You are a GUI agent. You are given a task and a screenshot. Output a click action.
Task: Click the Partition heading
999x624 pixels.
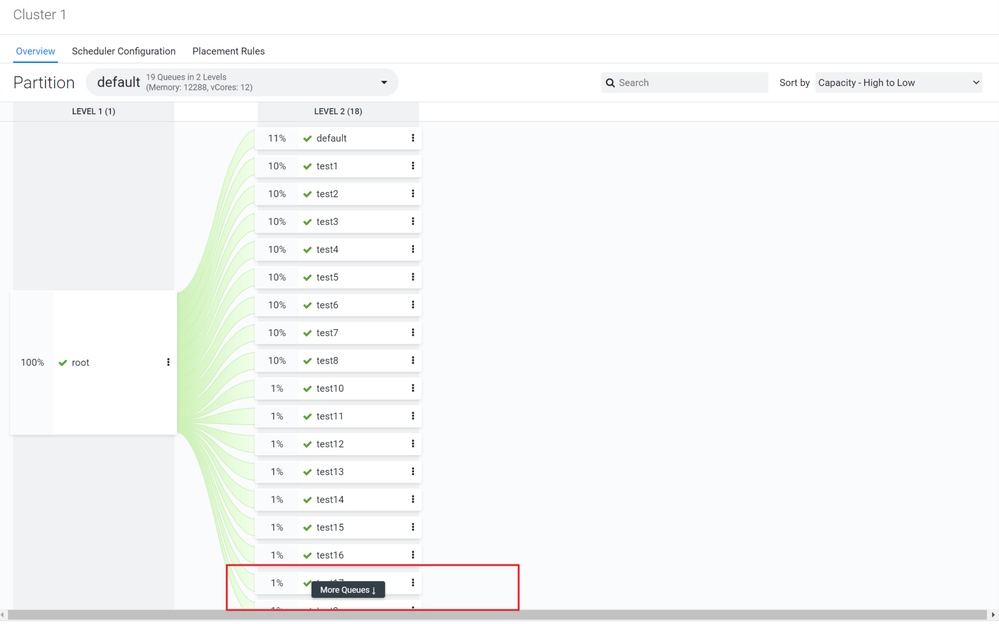pos(44,82)
